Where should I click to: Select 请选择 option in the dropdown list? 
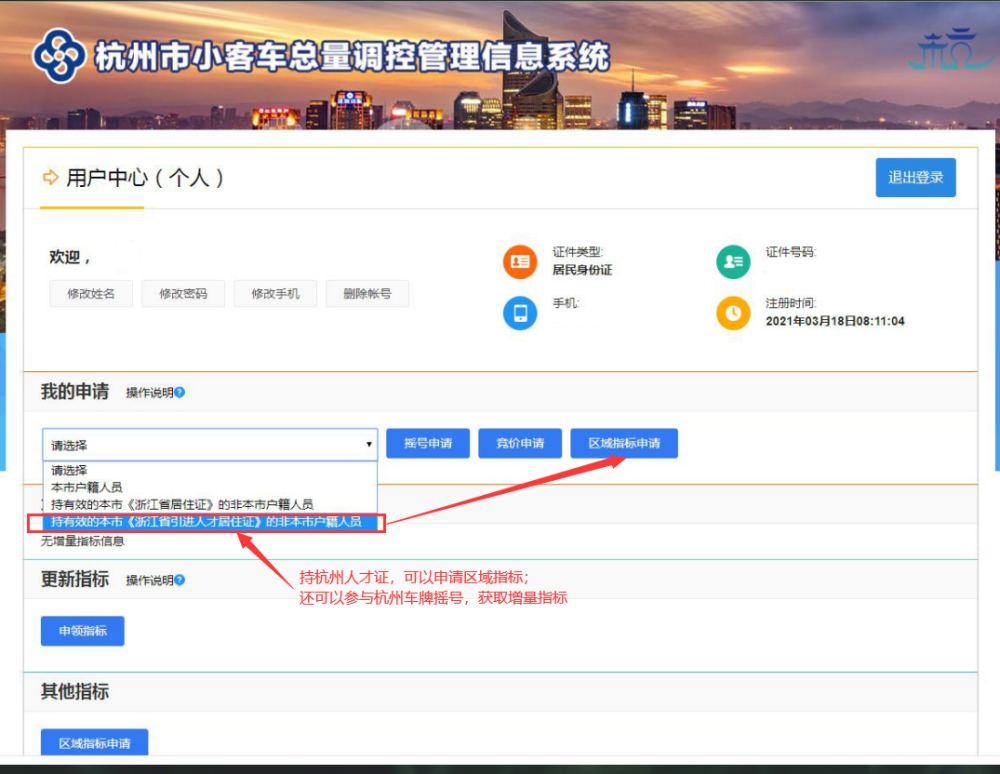(210, 471)
